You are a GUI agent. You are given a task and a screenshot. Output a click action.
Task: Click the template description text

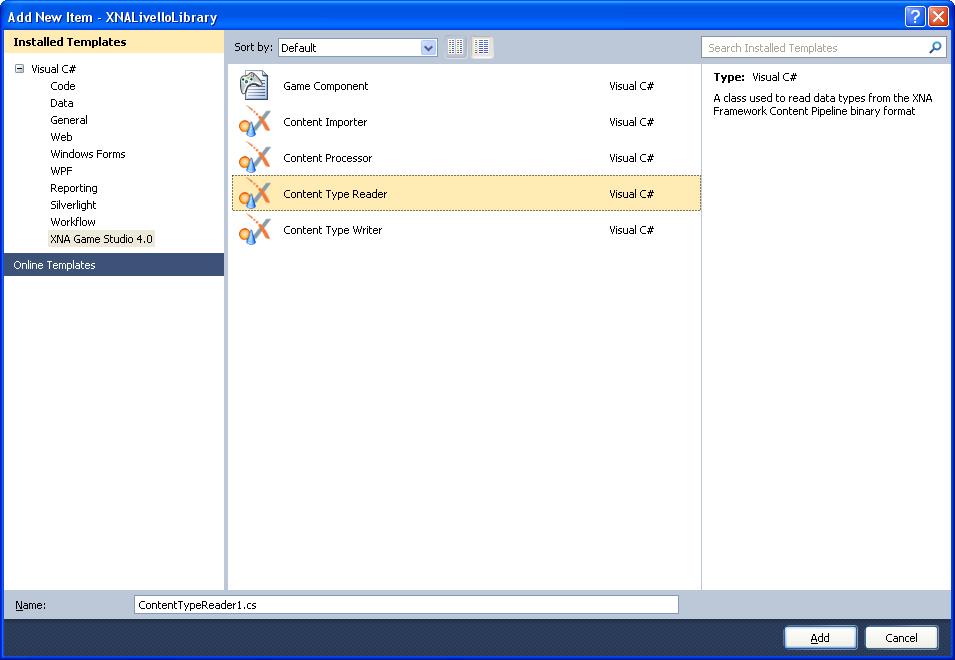pos(823,104)
